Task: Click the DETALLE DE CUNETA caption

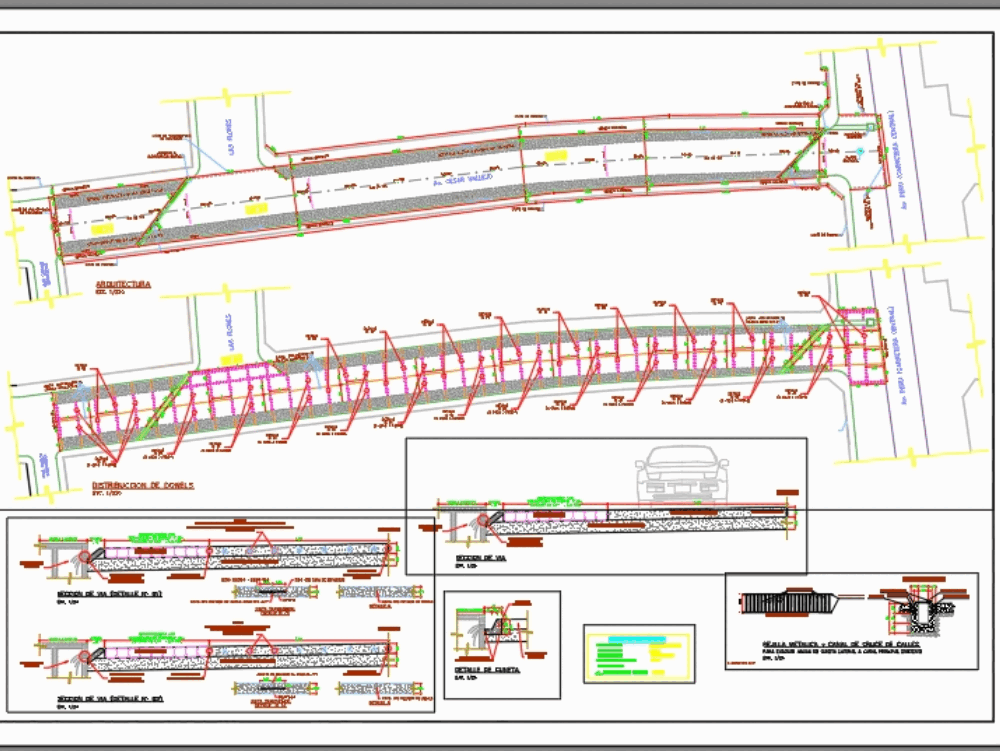Action: (x=487, y=670)
